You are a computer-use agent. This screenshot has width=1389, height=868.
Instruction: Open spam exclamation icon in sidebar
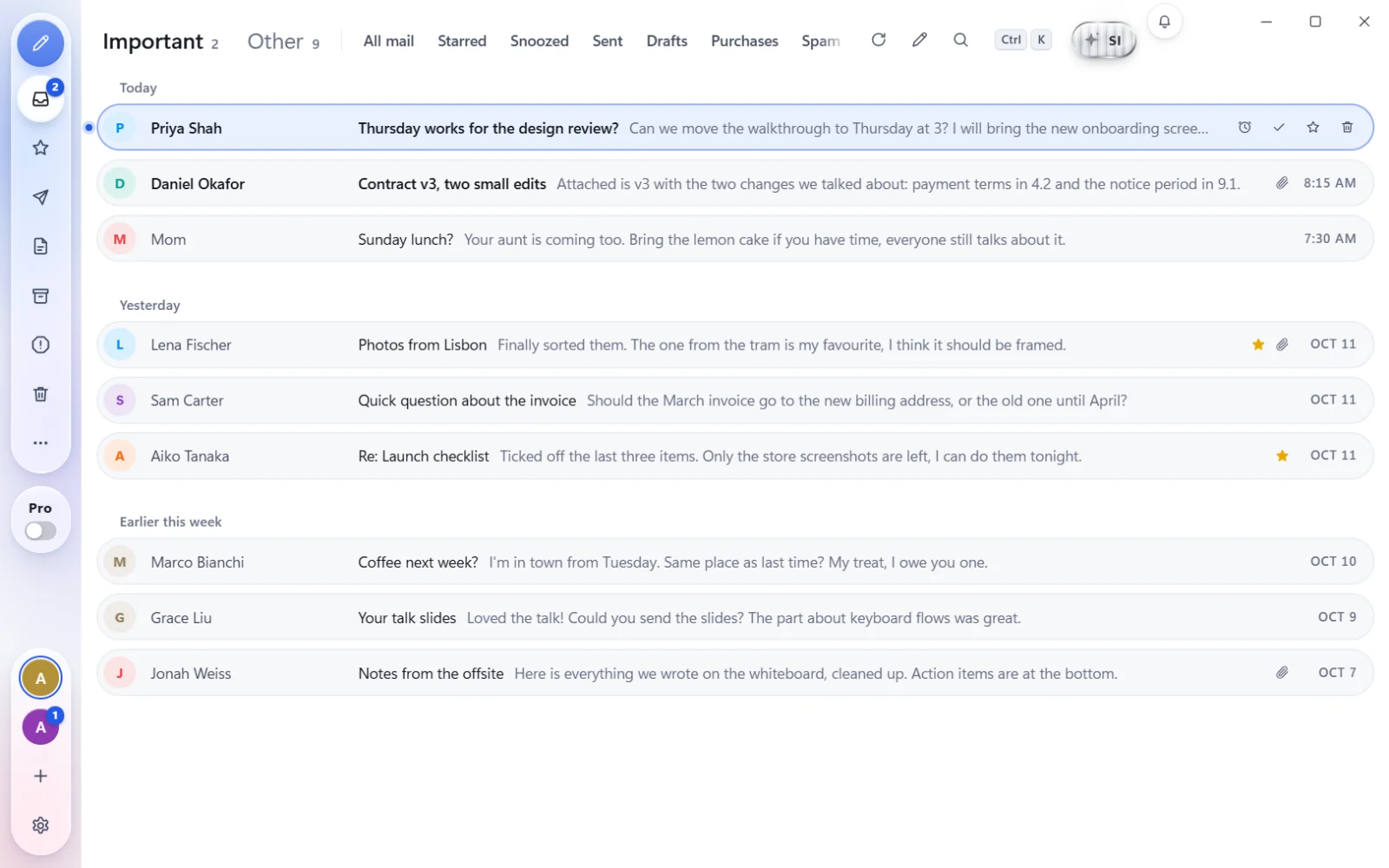(x=40, y=345)
